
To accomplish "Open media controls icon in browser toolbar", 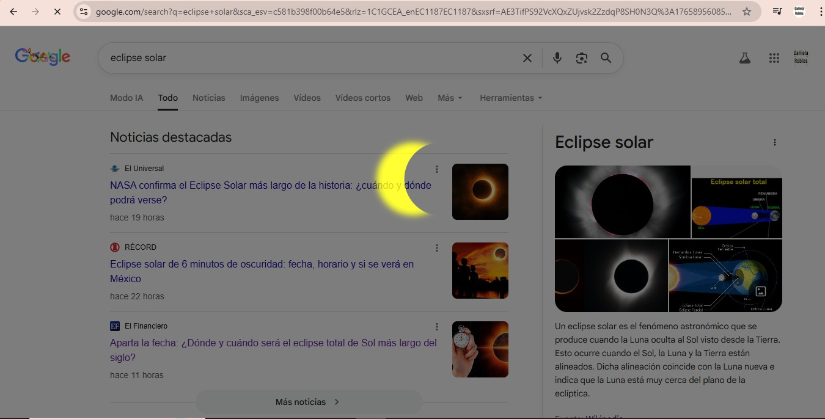I will pyautogui.click(x=777, y=11).
